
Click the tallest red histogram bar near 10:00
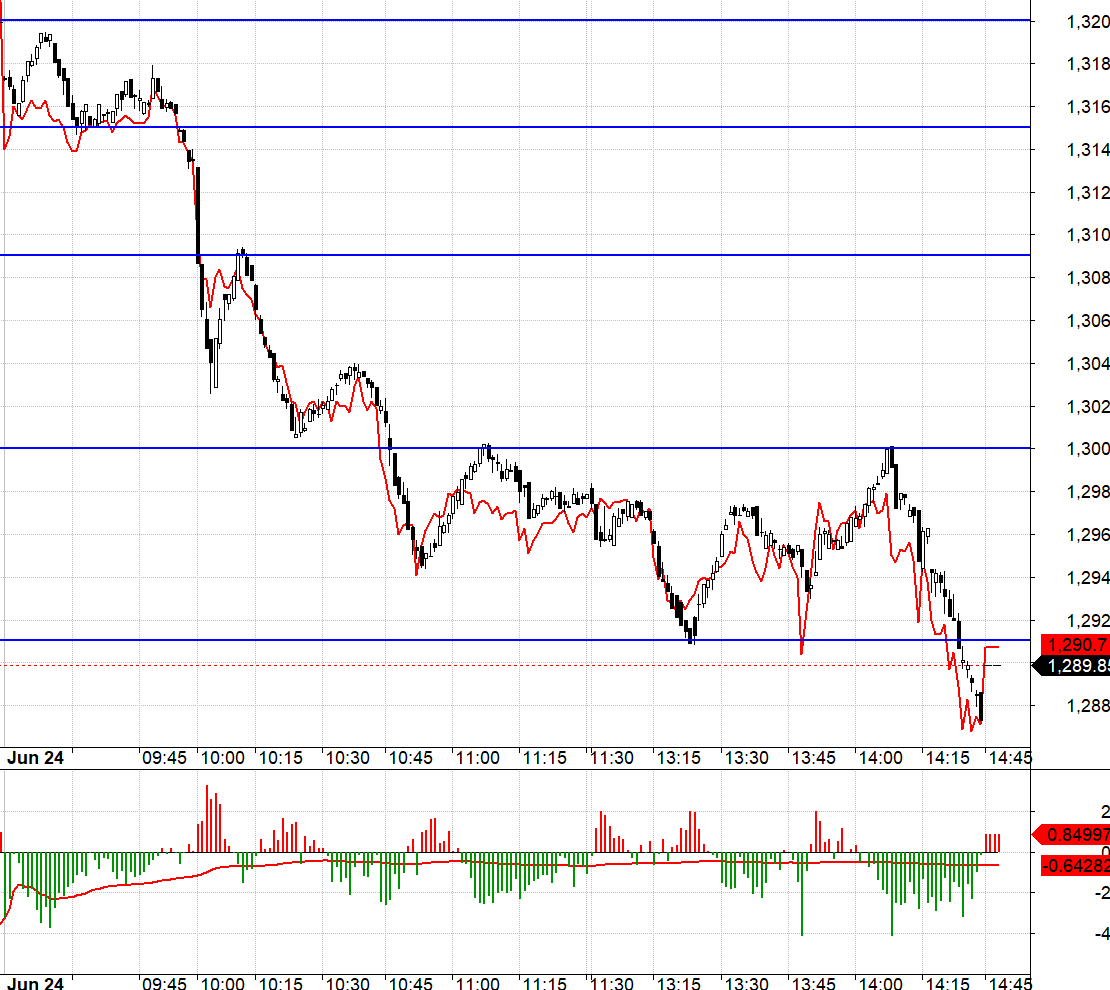tap(207, 818)
